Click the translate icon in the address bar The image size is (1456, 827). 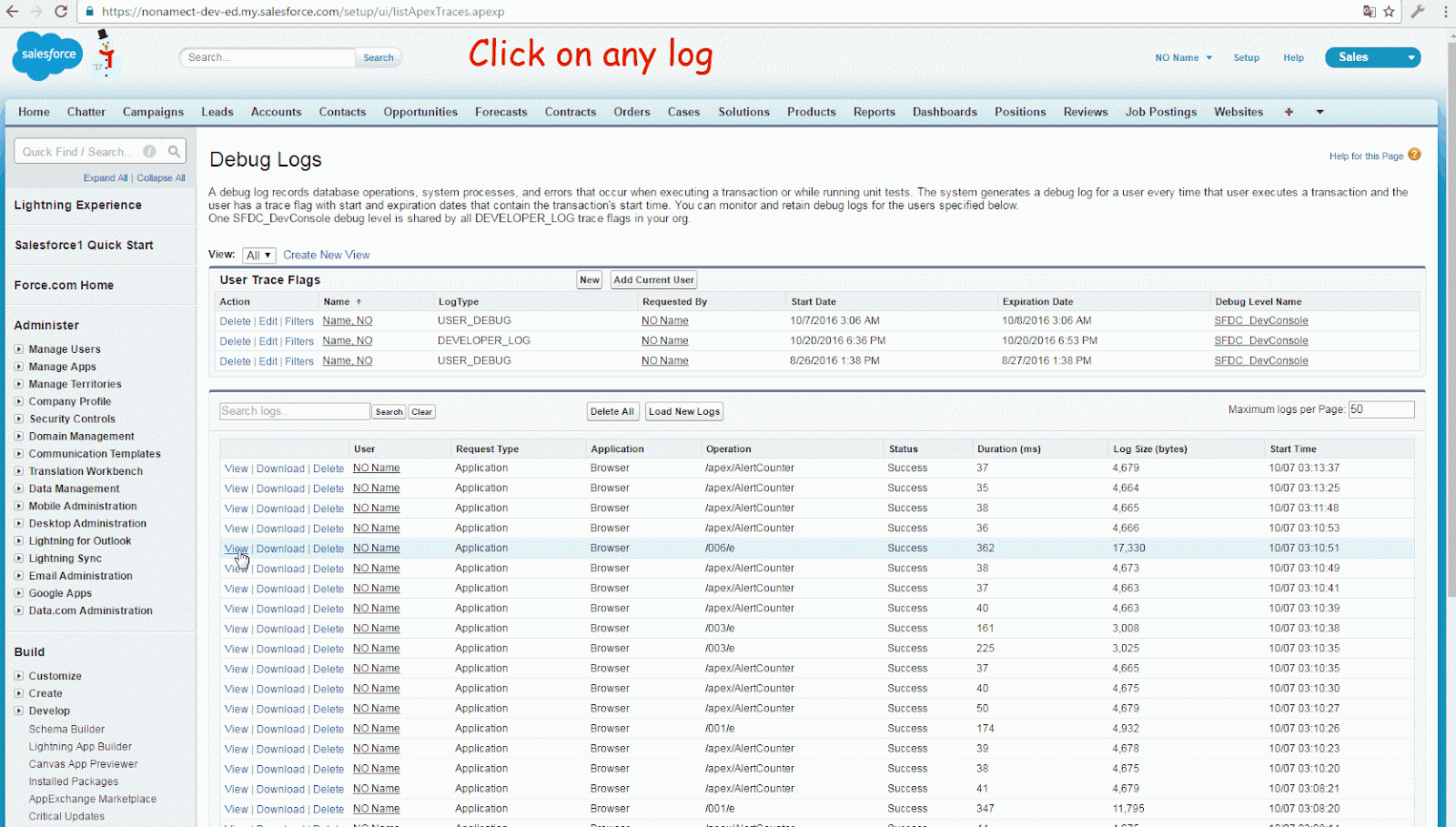[x=1369, y=12]
